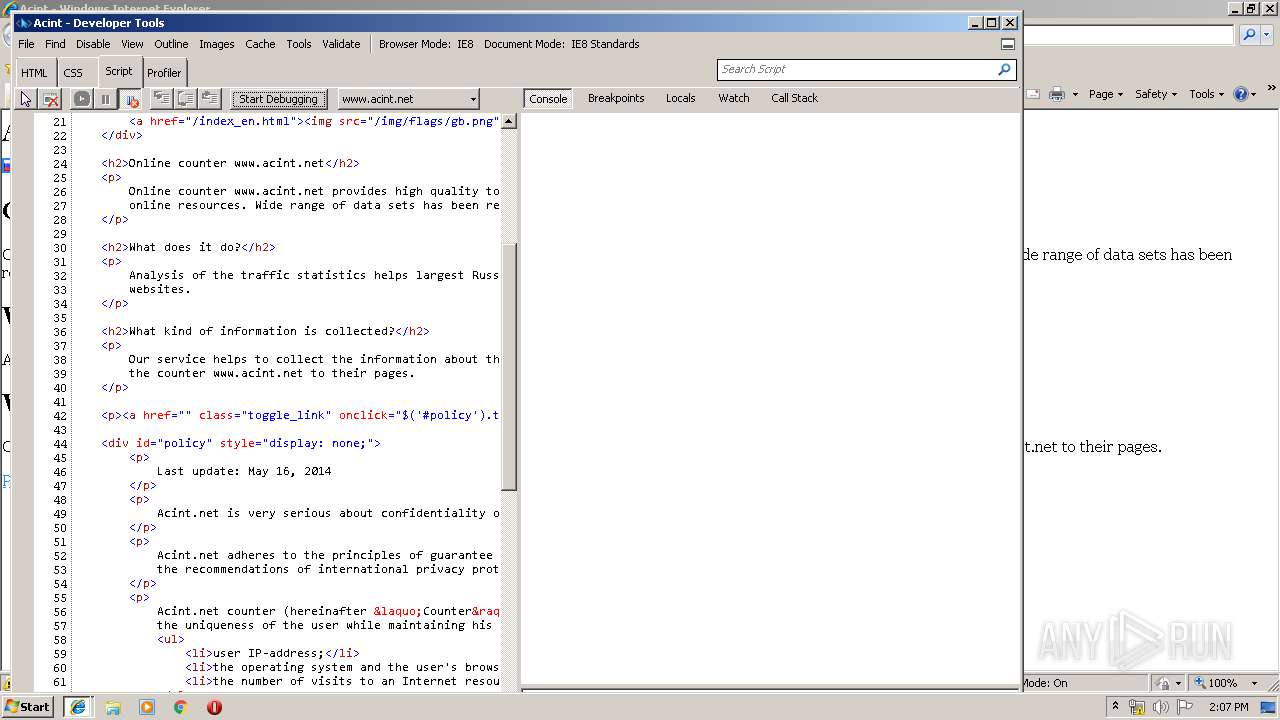Select the Console pane tab
The image size is (1280, 720).
point(548,98)
